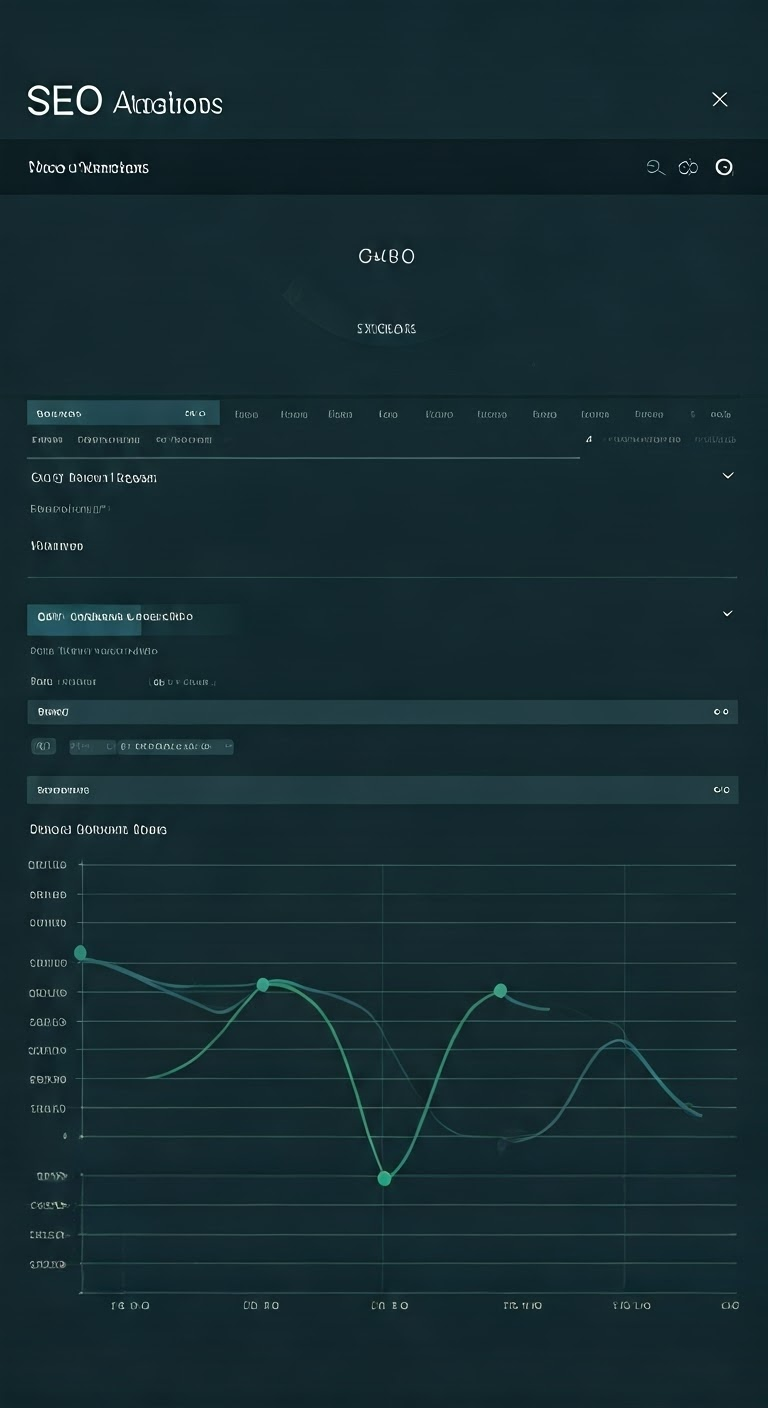Click the icon at right of Reporting row

tap(721, 790)
